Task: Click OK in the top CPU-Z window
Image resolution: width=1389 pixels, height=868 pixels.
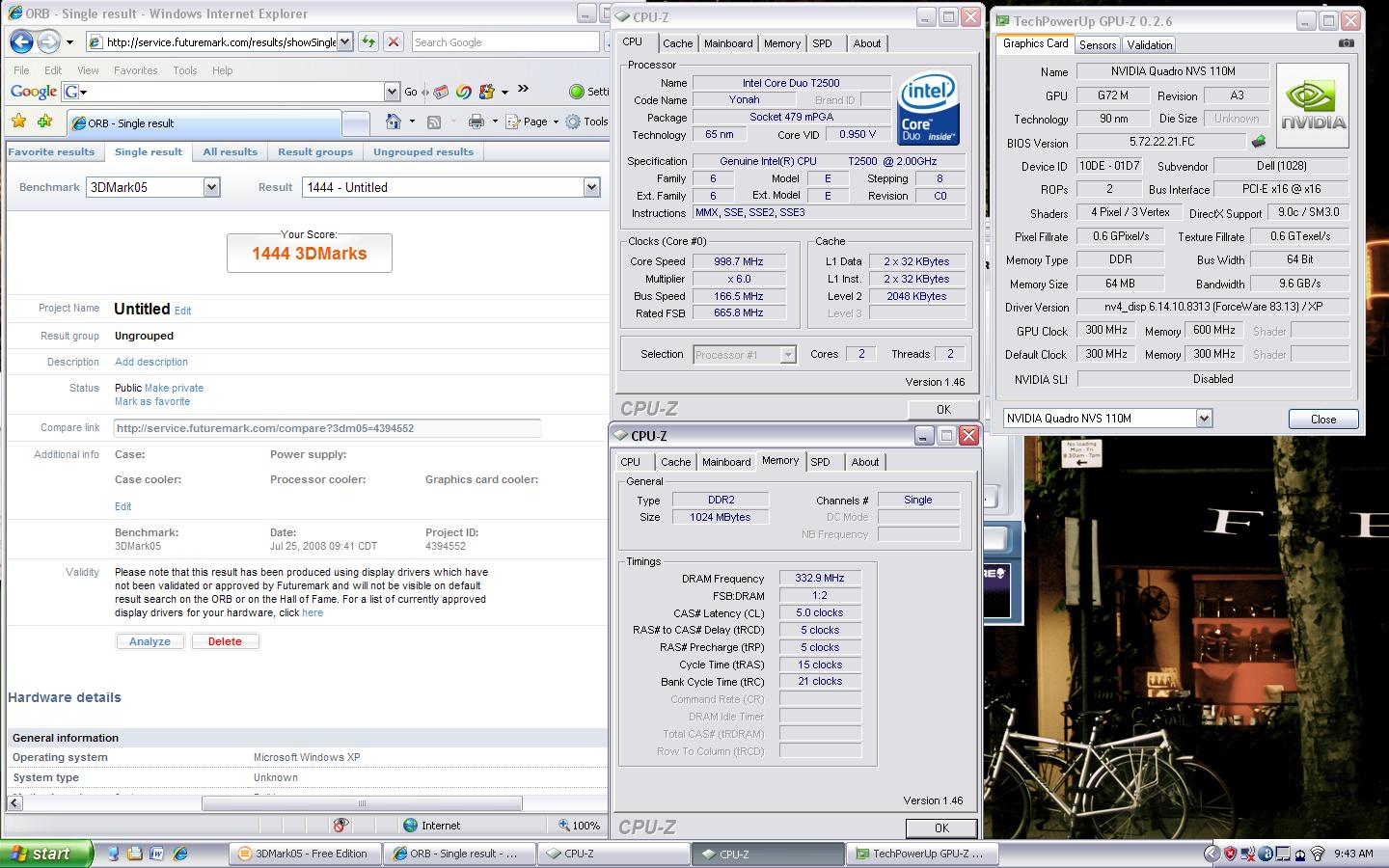Action: [x=942, y=409]
